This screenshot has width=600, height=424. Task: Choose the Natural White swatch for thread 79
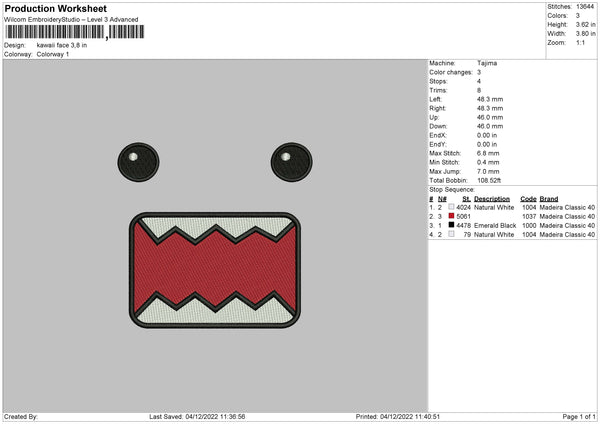point(451,234)
